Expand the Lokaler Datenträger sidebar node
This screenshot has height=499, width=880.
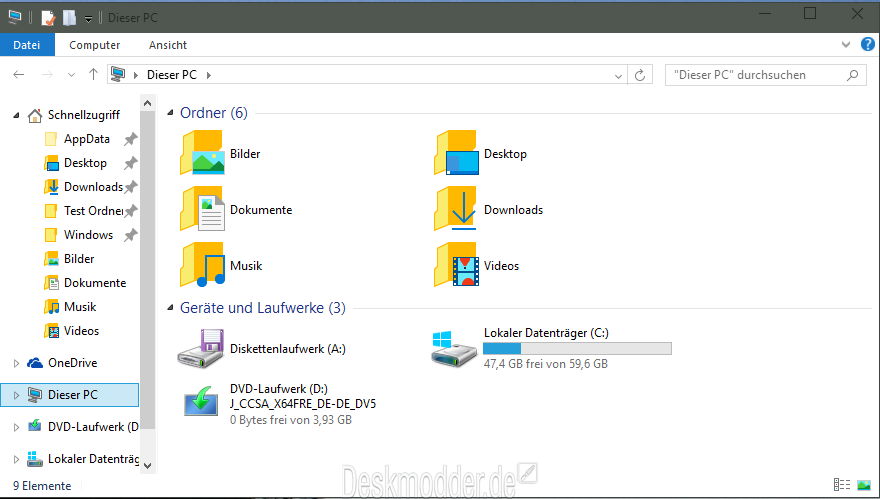(16, 460)
